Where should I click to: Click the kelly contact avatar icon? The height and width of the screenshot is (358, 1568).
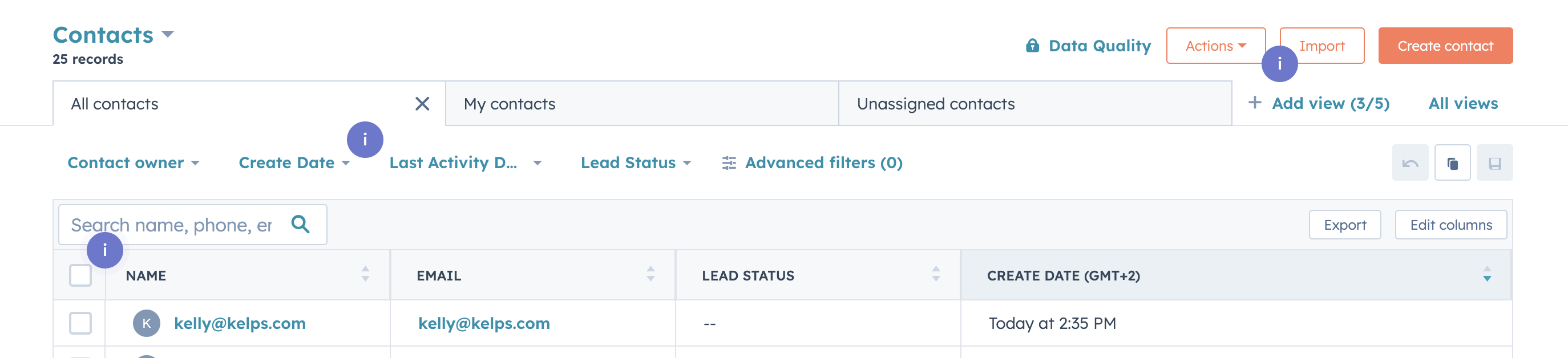click(147, 323)
